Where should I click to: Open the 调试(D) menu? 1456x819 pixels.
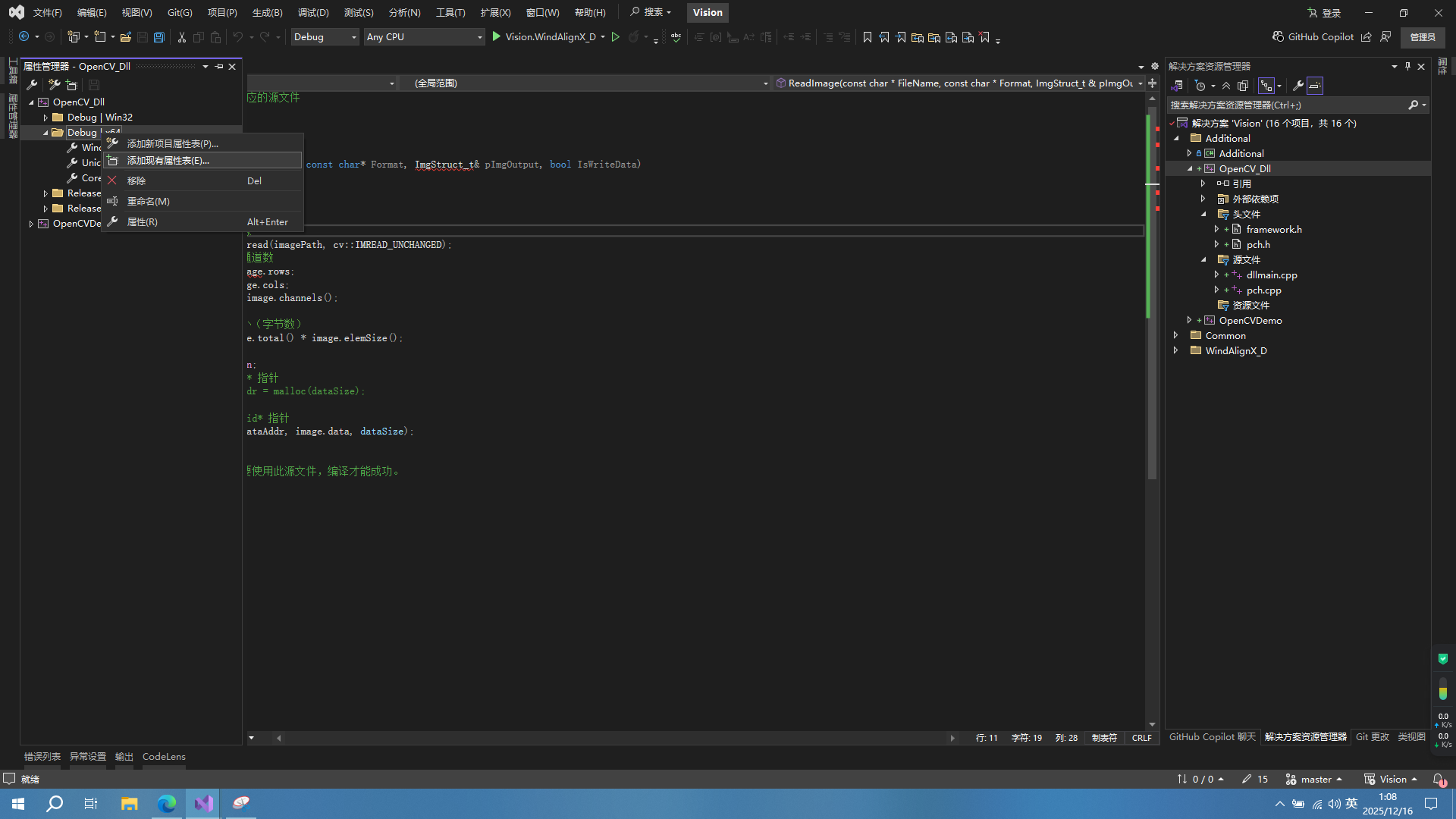312,12
